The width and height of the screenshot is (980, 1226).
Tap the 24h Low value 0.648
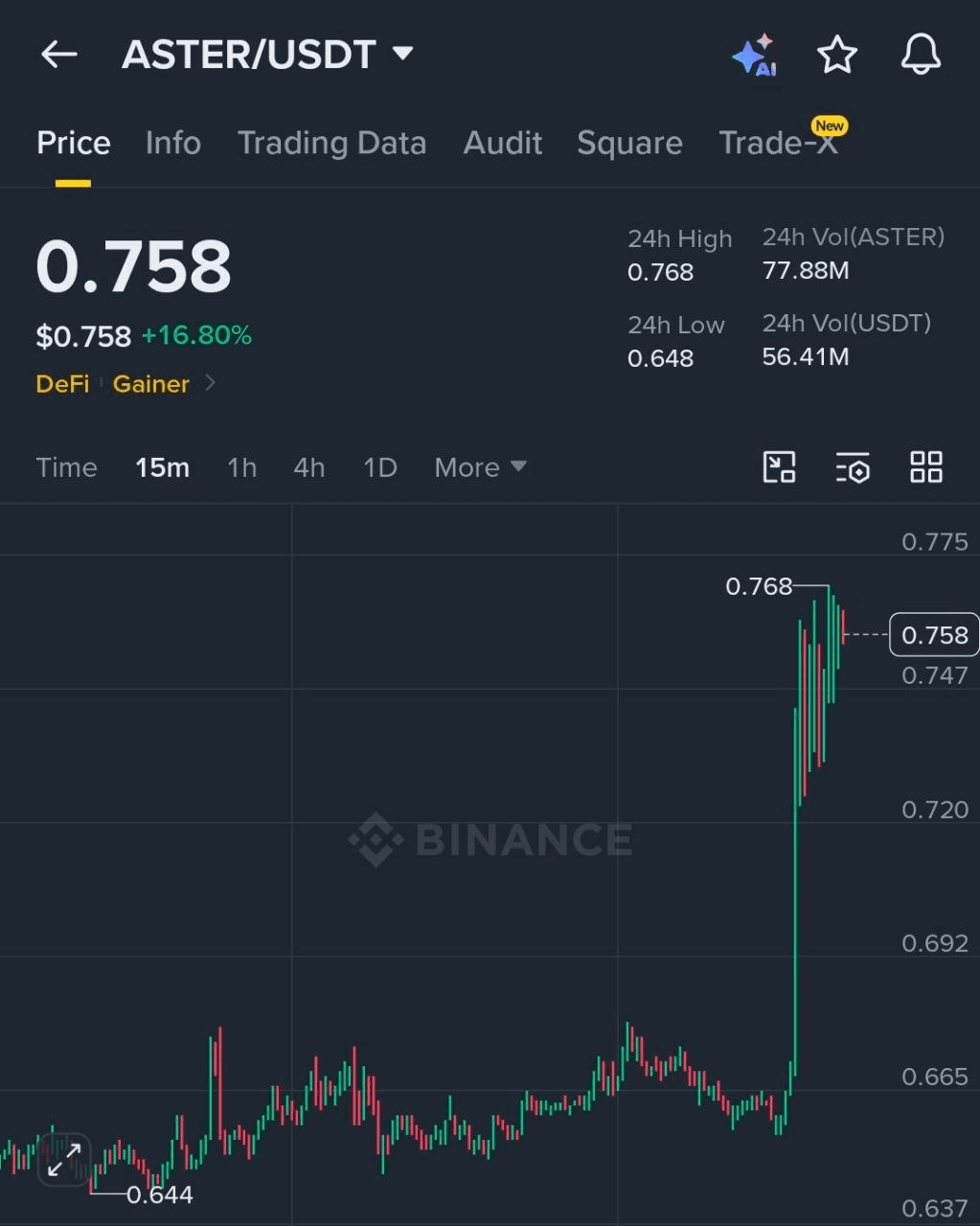click(660, 358)
